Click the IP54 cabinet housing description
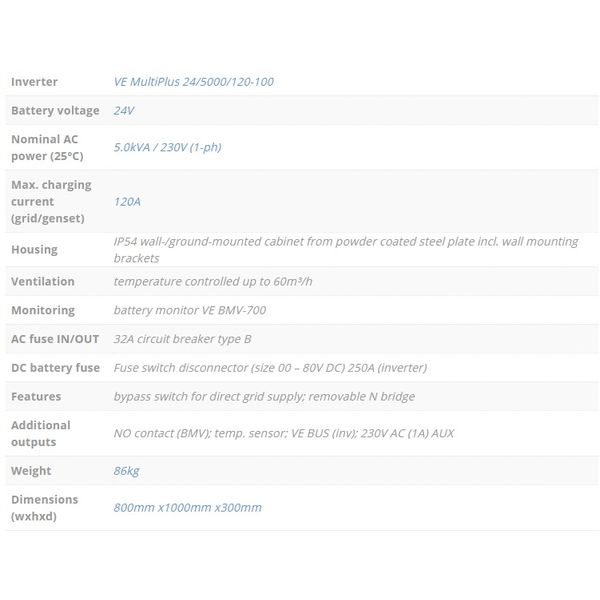Screen dimensions: 600x600 click(x=346, y=250)
